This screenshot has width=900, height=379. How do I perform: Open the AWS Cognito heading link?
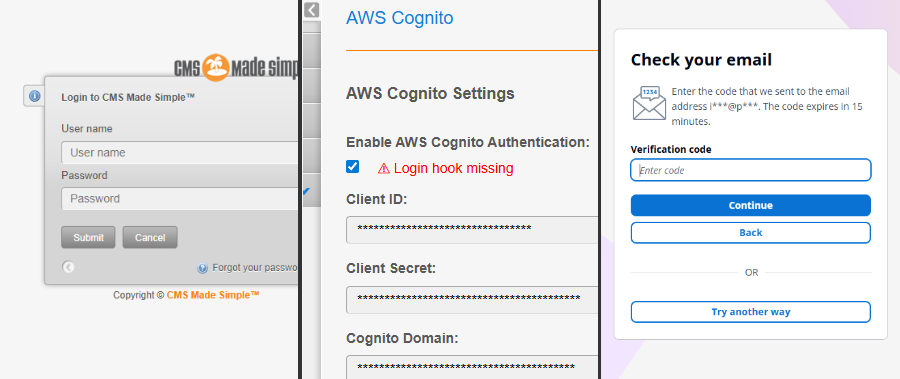[399, 18]
